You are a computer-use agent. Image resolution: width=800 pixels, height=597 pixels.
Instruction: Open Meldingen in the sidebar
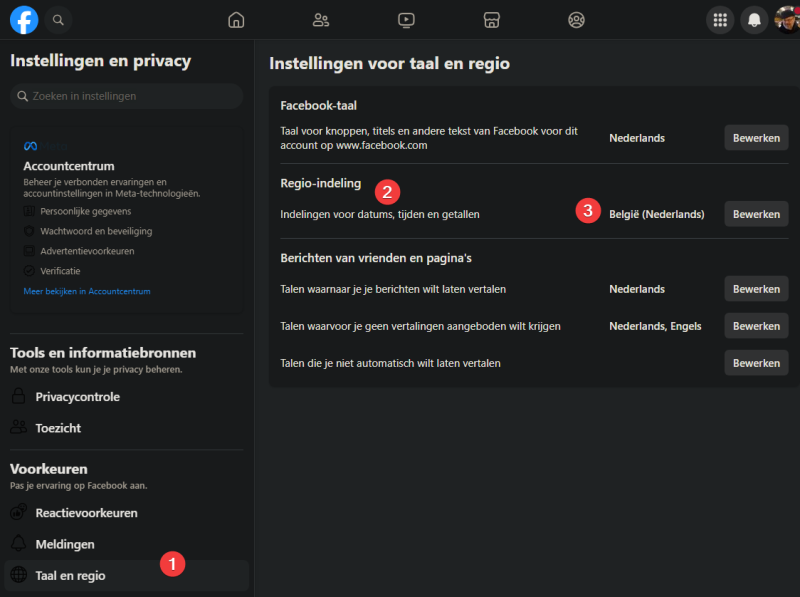[65, 544]
